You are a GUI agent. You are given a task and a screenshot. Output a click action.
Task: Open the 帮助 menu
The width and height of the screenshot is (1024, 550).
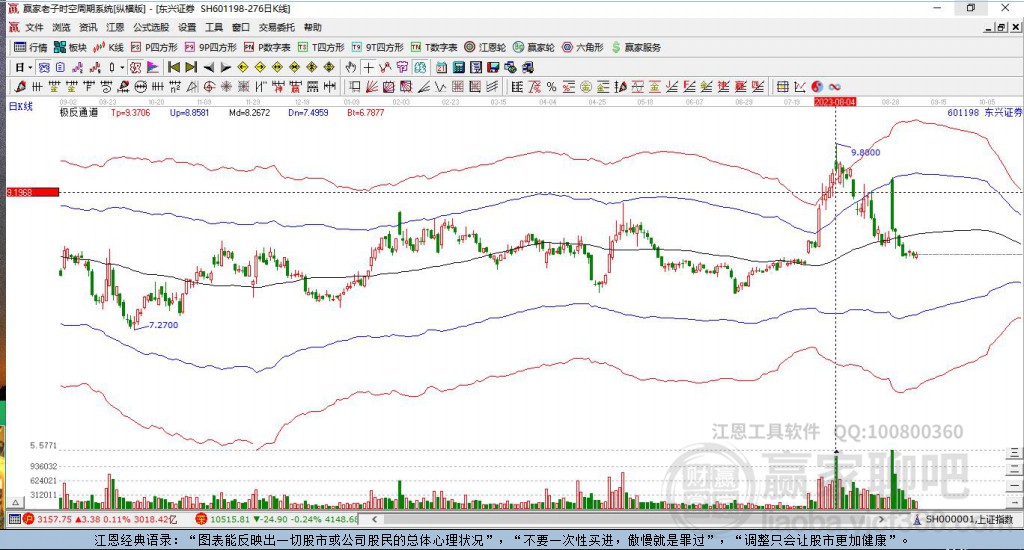(x=312, y=27)
